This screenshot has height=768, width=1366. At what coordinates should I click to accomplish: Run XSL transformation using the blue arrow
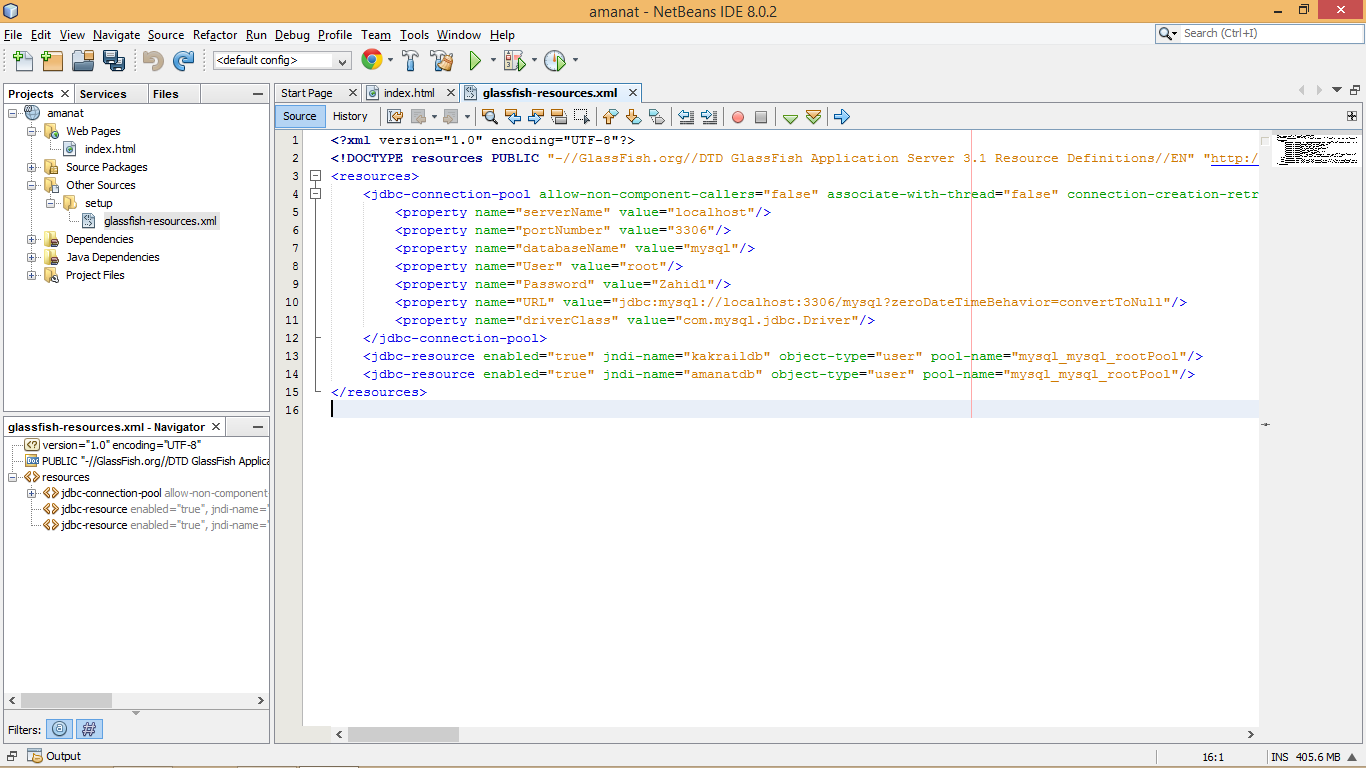coord(841,117)
